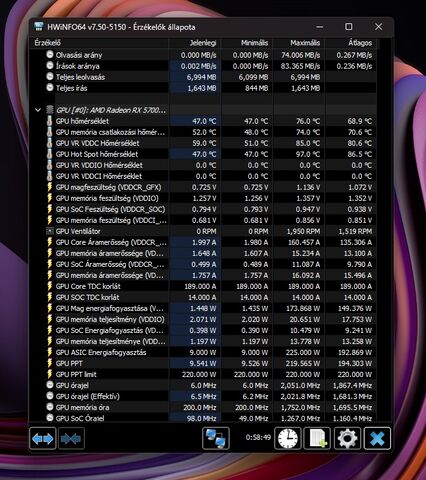This screenshot has height=480, width=426.
Task: Click lightning icon beside GPU SoC Feszültség
Action: (50, 209)
